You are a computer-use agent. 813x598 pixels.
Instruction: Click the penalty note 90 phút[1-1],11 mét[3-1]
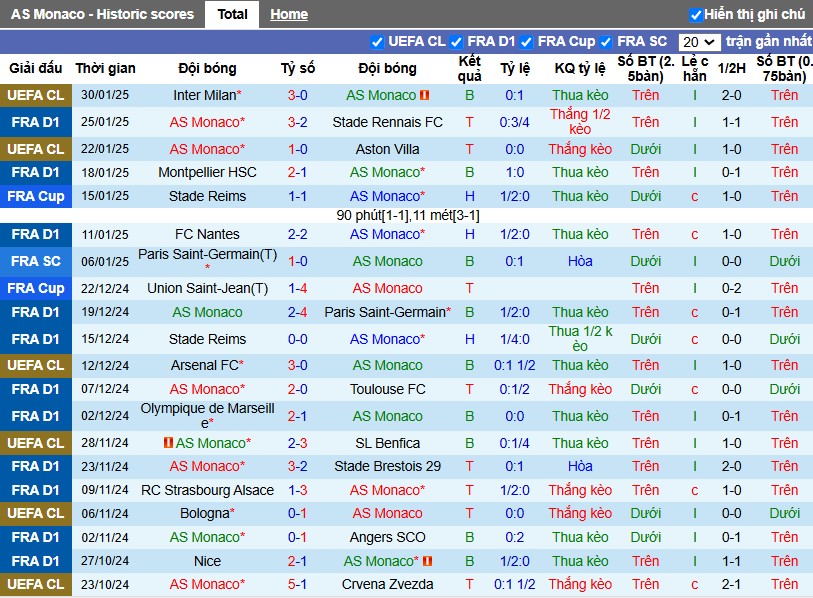click(408, 215)
